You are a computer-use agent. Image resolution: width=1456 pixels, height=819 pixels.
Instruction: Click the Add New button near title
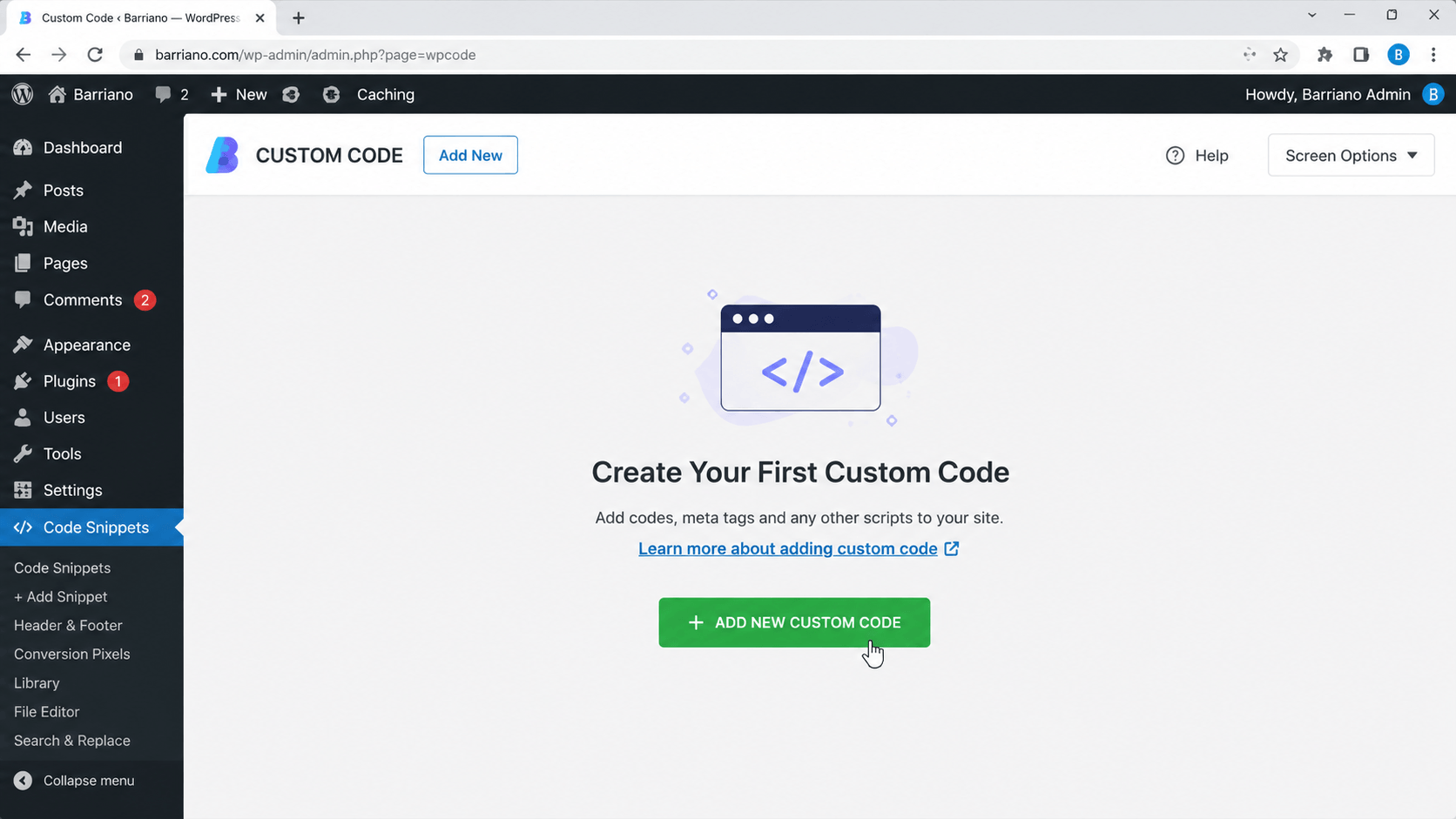point(470,155)
